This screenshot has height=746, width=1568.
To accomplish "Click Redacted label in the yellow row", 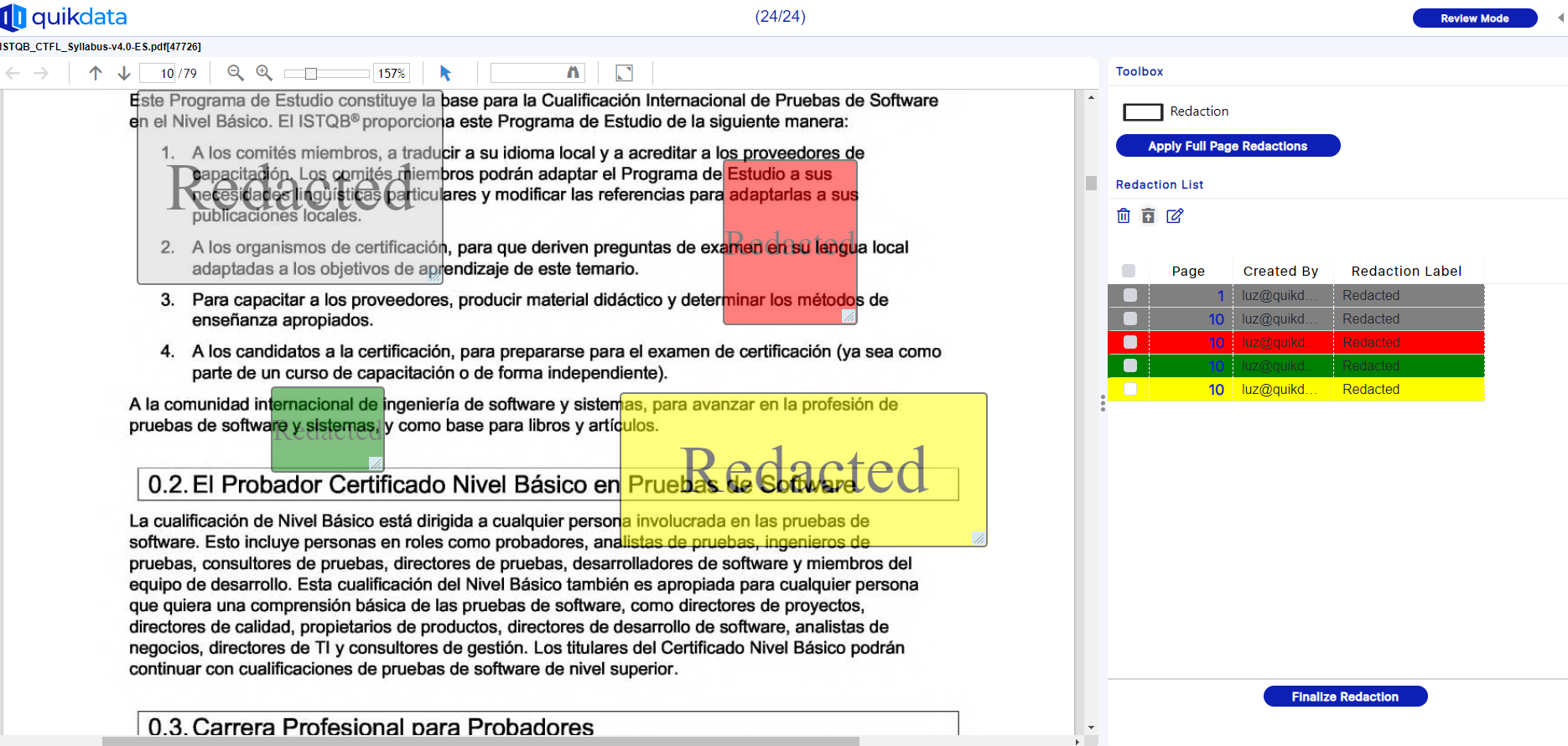I will (x=1371, y=389).
